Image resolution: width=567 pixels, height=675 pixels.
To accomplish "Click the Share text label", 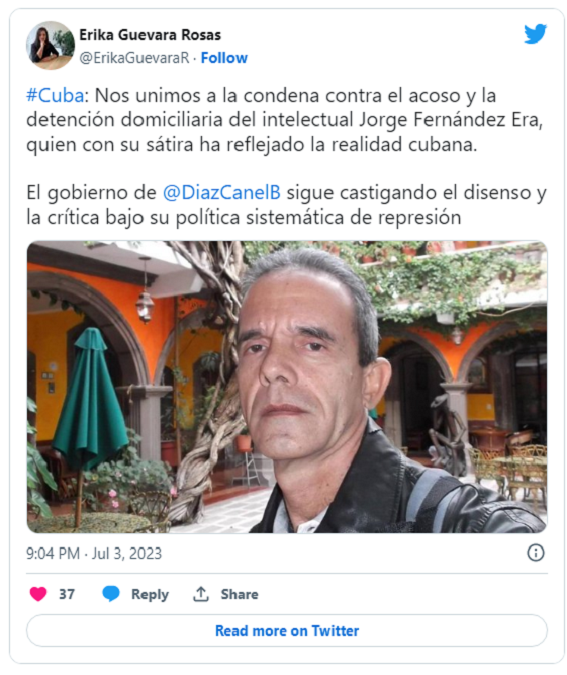I will click(239, 594).
